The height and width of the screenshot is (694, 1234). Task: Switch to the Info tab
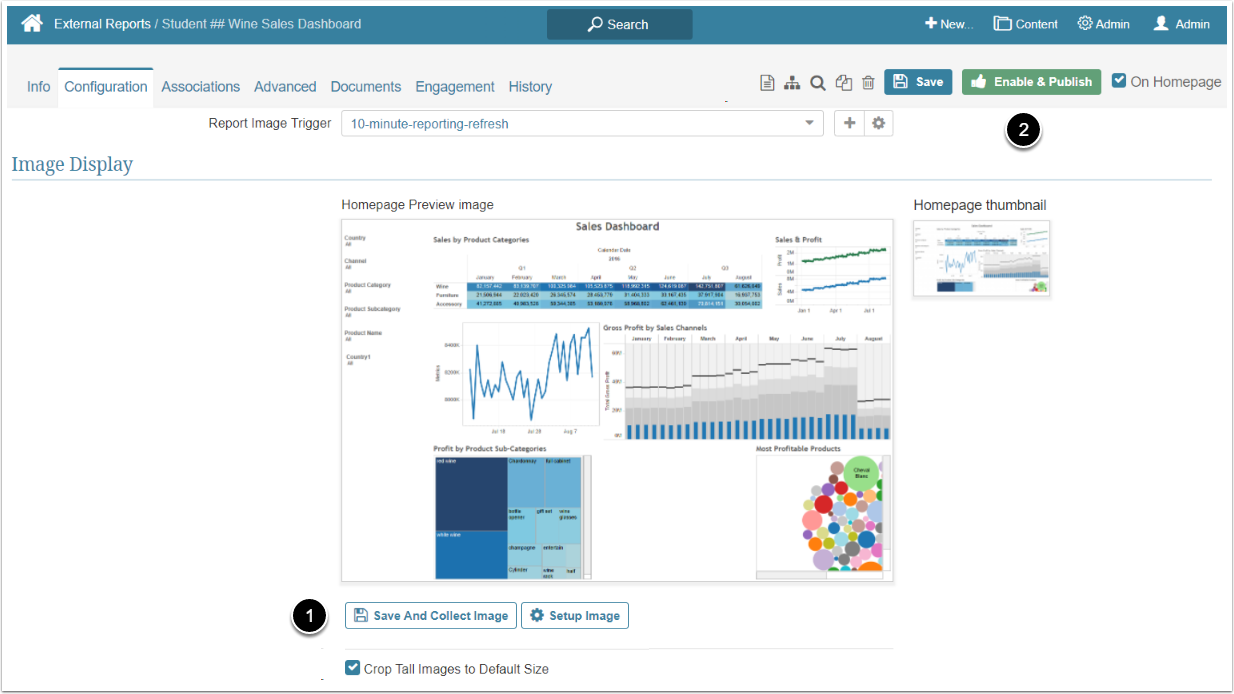[x=38, y=87]
